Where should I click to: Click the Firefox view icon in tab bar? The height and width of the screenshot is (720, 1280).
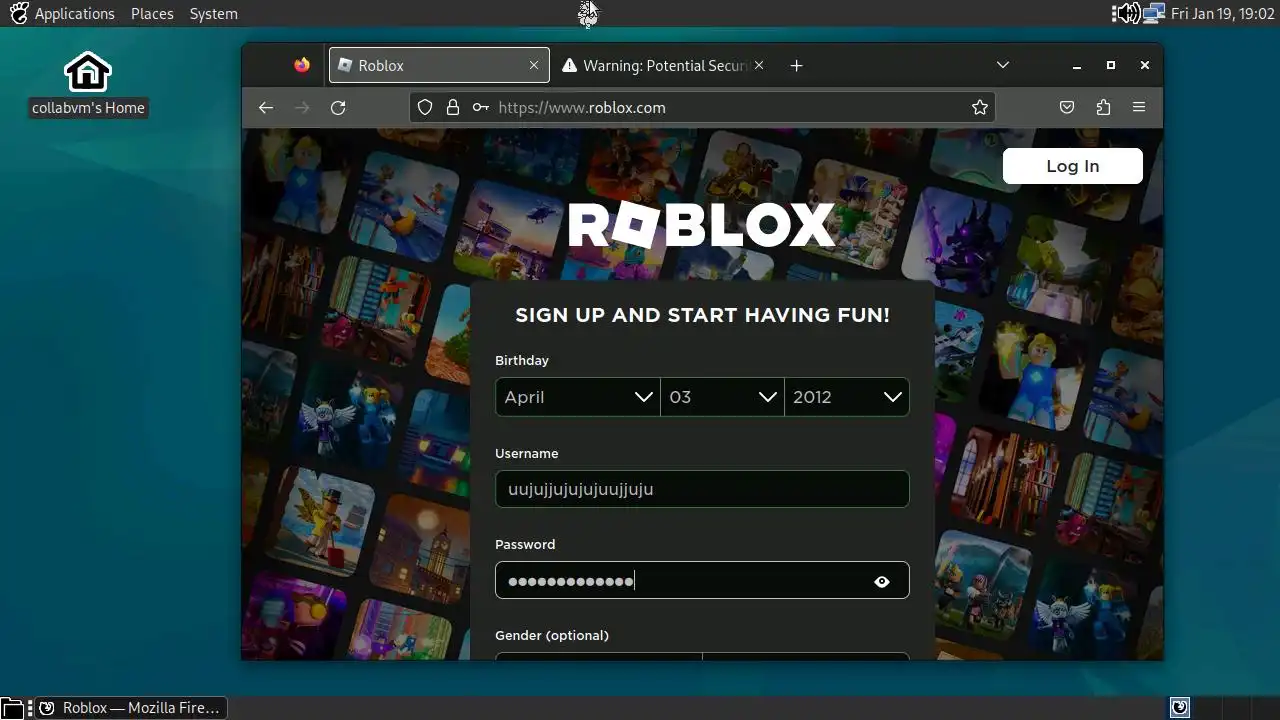click(302, 65)
